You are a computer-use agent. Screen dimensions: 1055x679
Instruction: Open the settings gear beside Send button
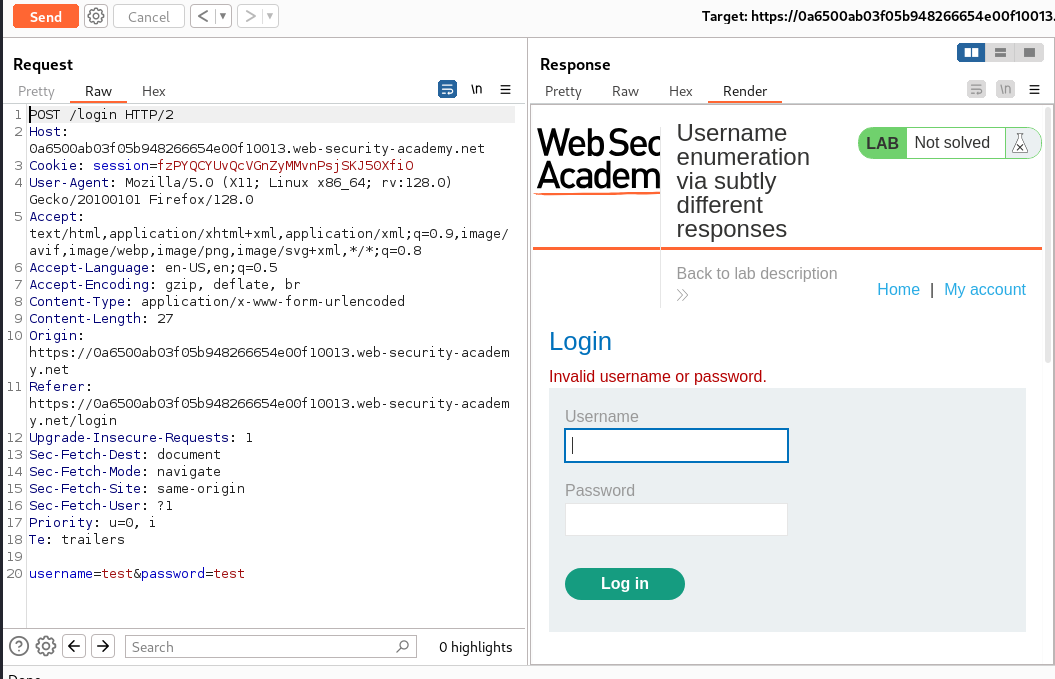click(96, 16)
